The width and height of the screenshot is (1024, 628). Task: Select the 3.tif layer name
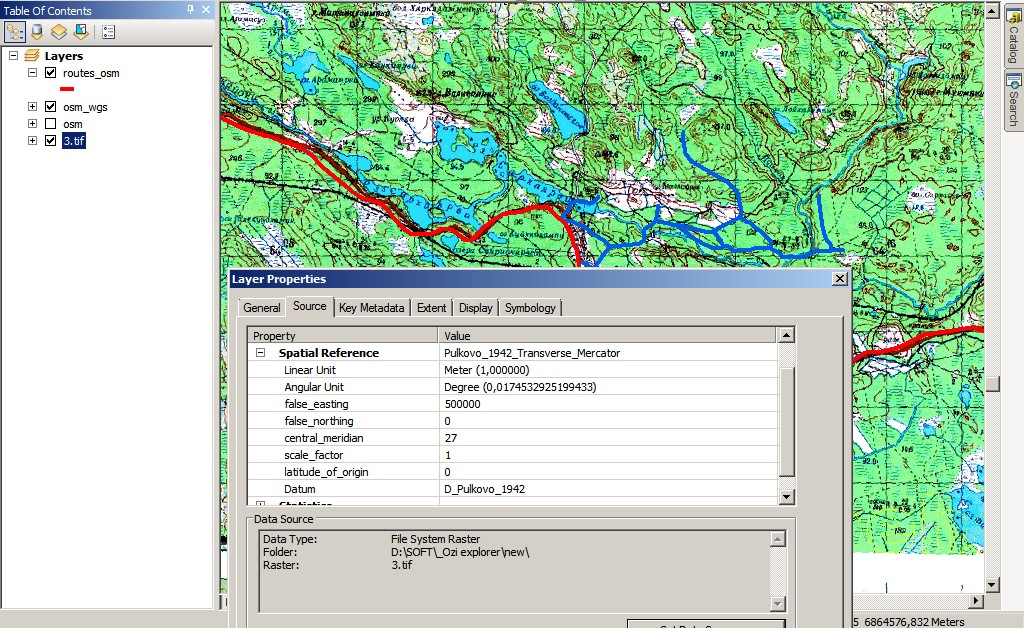click(74, 141)
